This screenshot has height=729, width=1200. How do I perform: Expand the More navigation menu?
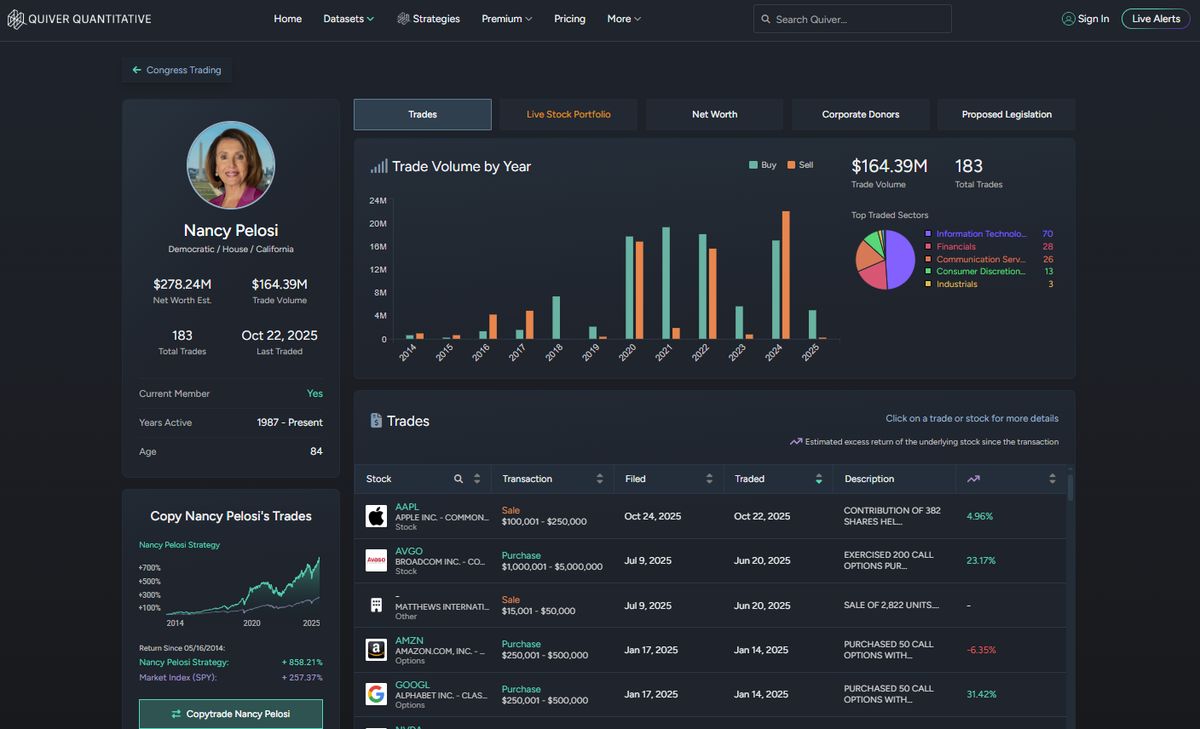click(623, 19)
